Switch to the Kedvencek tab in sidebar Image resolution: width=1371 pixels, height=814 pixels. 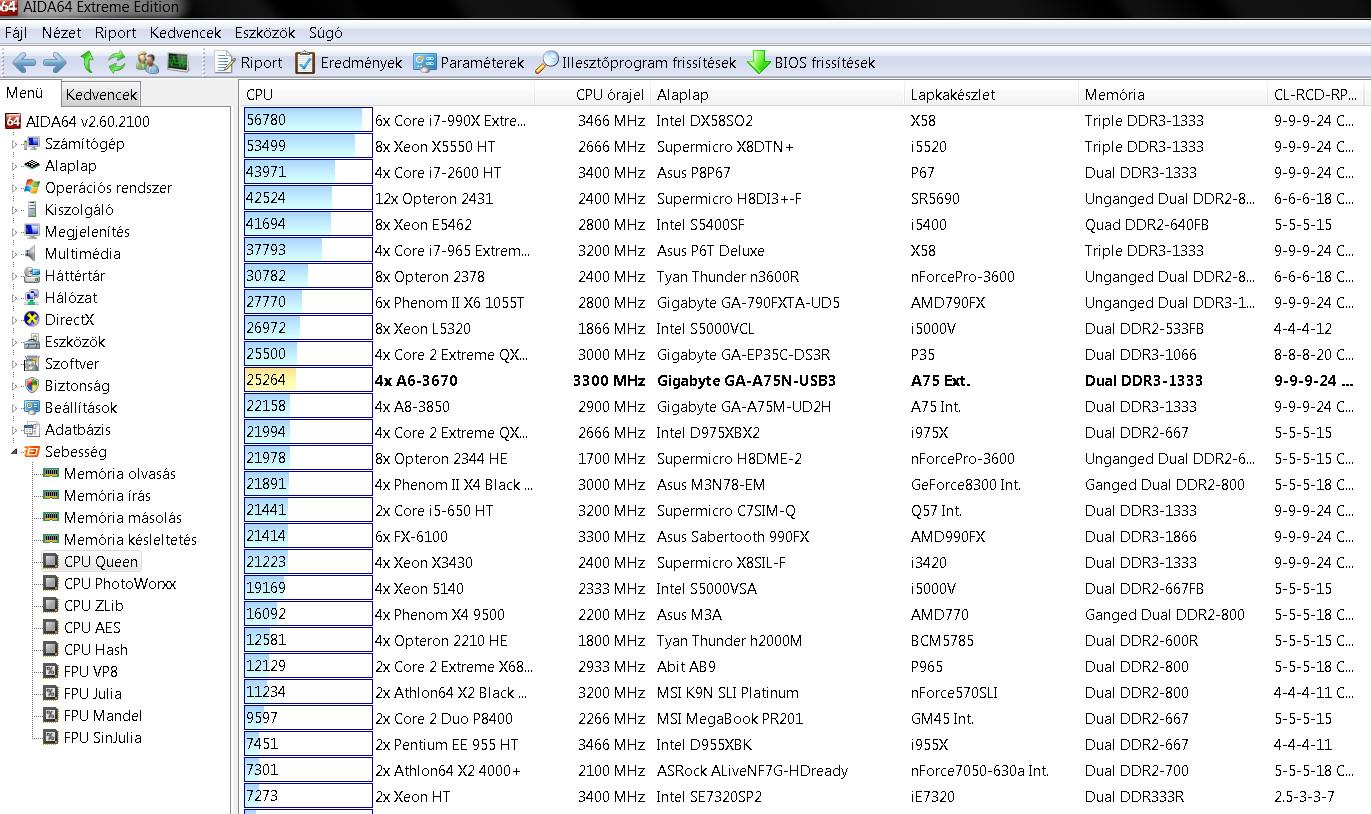click(101, 95)
